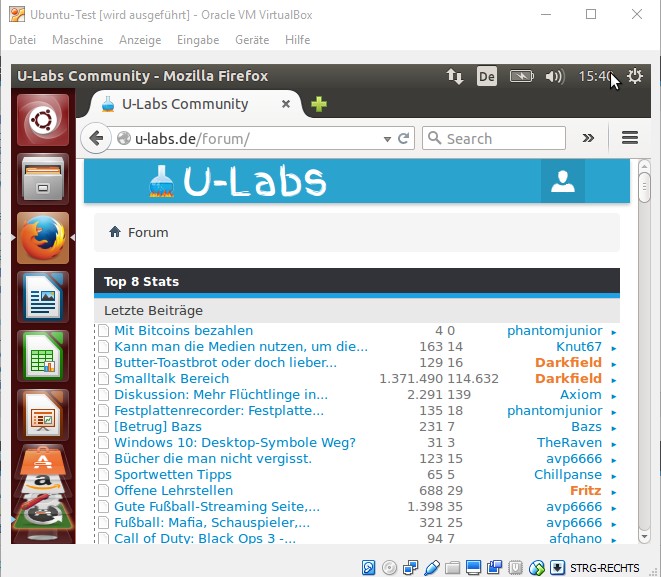The image size is (661, 577).
Task: Open the 'Smalltalk Bereich' thread link
Action: click(x=171, y=378)
